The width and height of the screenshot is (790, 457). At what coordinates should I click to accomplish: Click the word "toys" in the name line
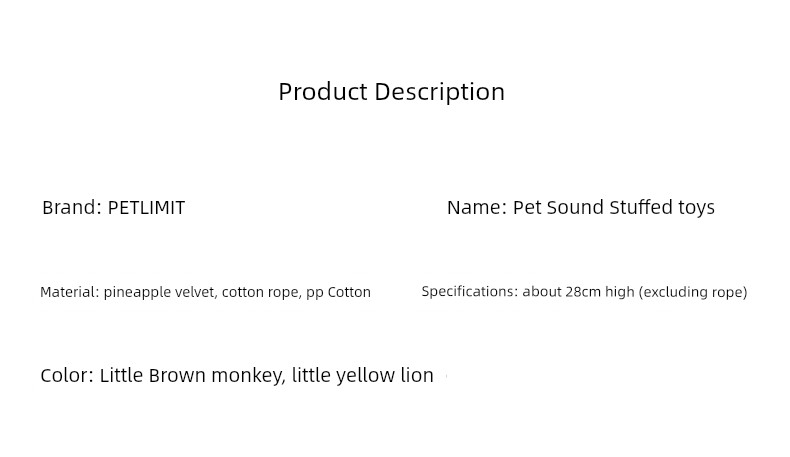tap(697, 208)
